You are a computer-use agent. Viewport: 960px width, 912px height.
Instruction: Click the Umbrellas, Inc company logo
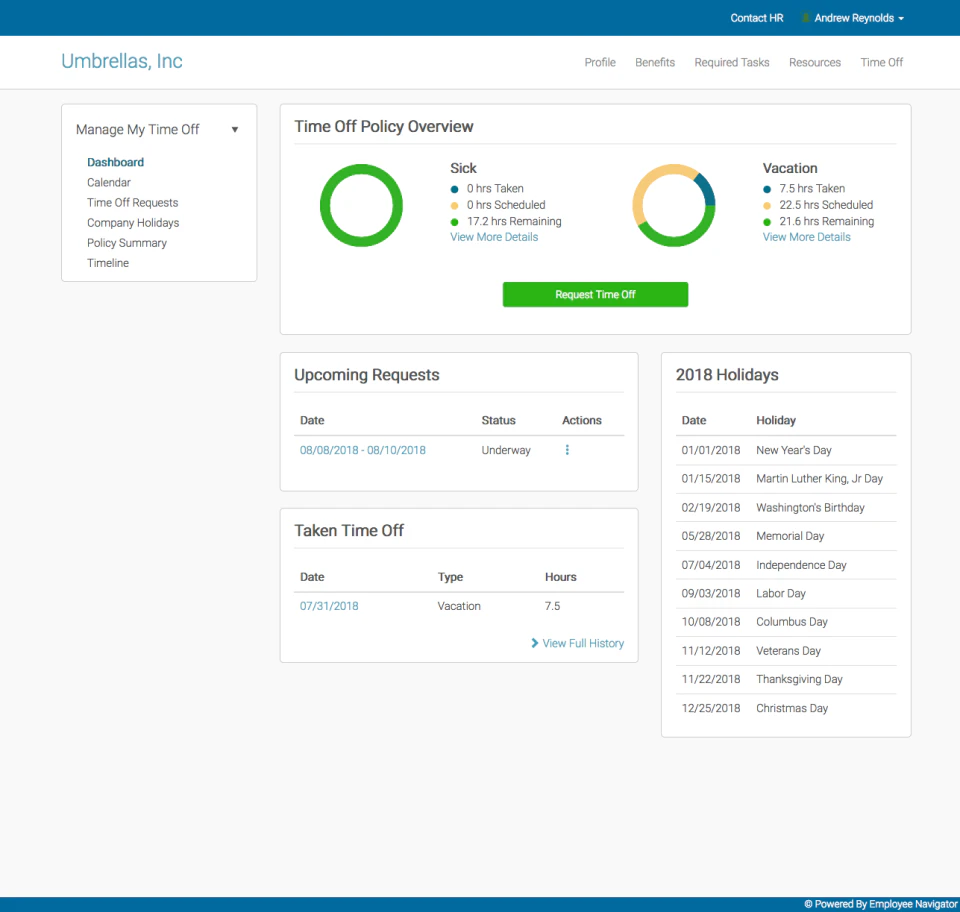[x=121, y=61]
